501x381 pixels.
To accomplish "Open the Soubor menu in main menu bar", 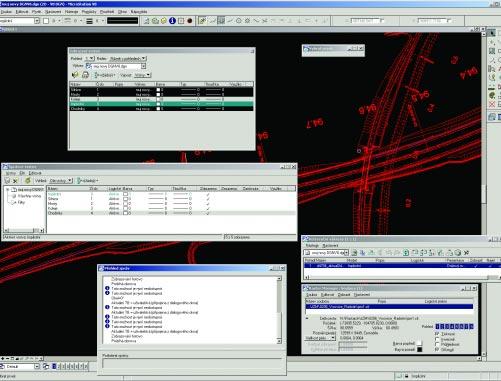I will pyautogui.click(x=6, y=12).
